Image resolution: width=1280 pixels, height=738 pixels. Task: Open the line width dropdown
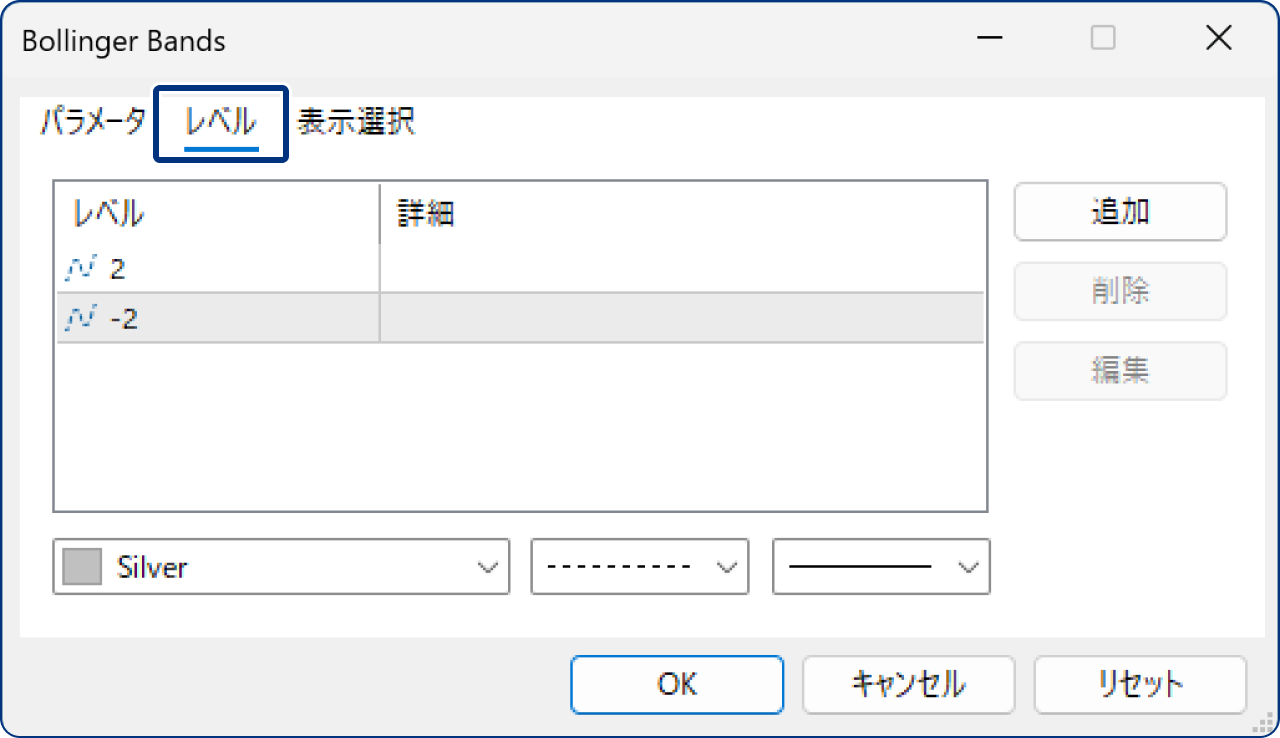[x=880, y=566]
